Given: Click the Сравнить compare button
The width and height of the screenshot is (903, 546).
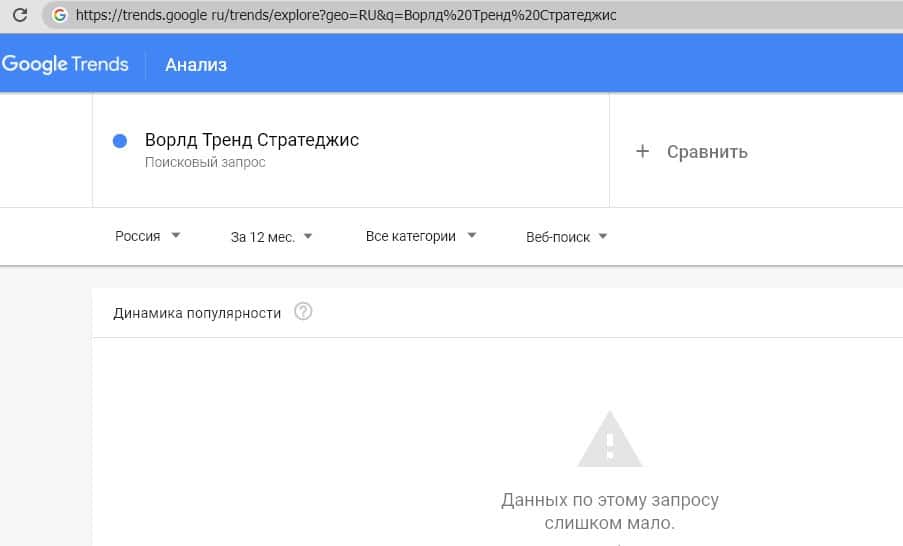Looking at the screenshot, I should [706, 152].
